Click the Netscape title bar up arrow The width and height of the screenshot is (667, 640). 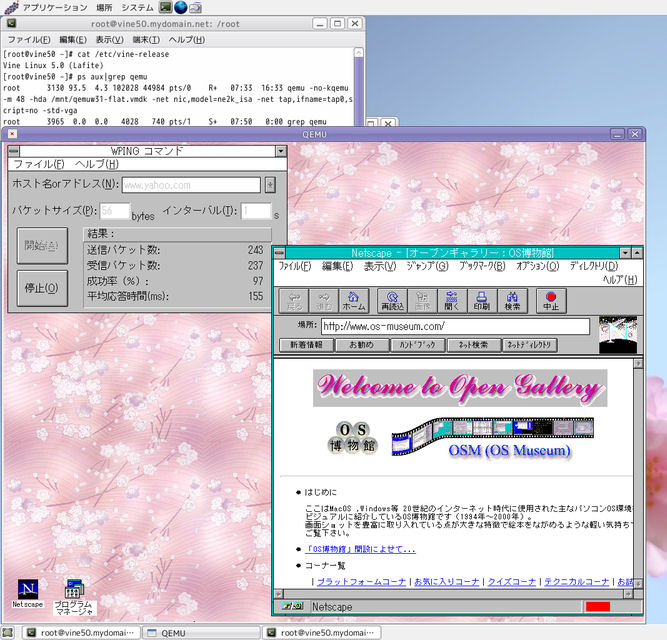[637, 253]
